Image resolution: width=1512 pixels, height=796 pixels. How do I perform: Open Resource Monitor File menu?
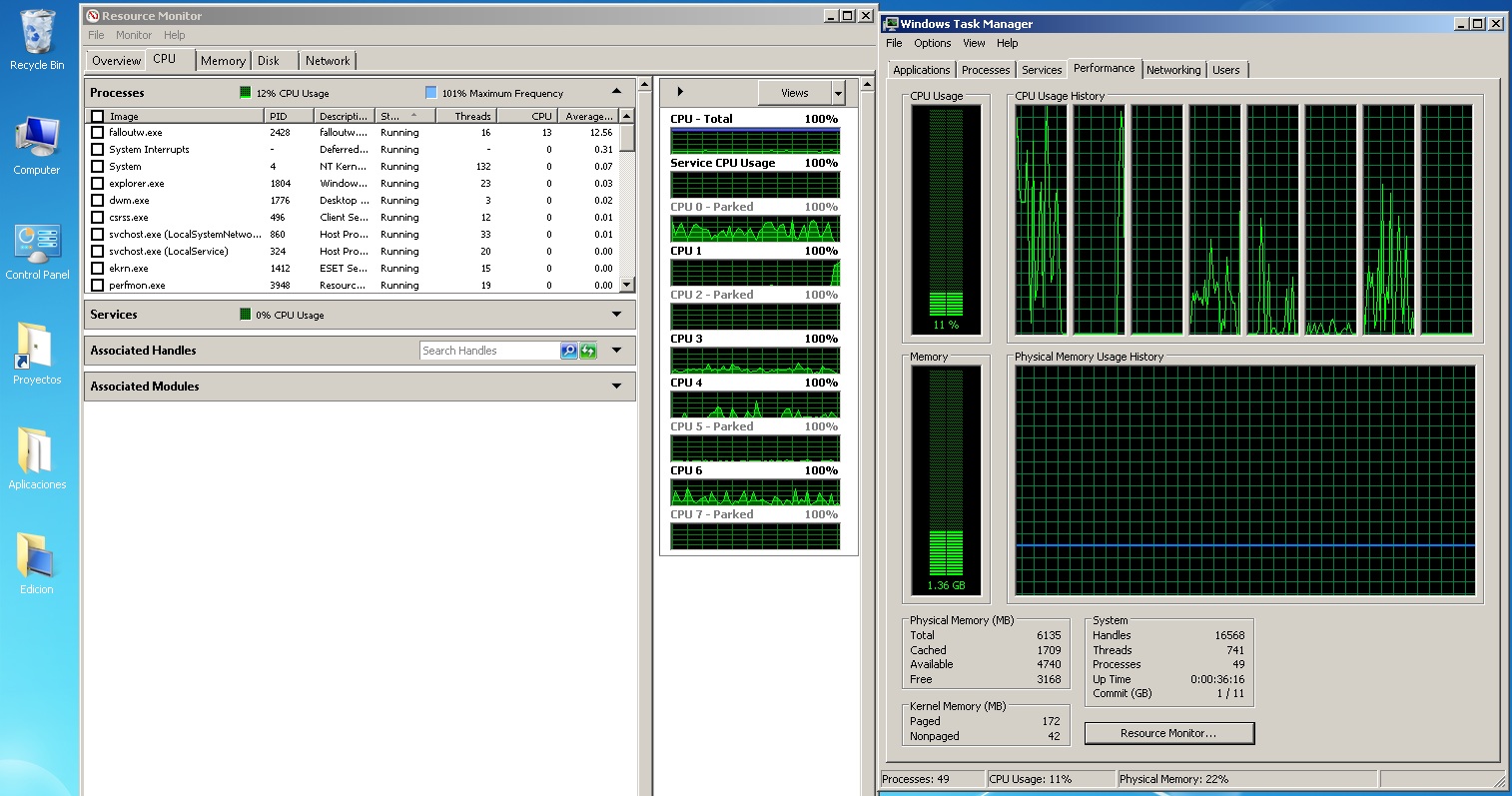point(96,35)
